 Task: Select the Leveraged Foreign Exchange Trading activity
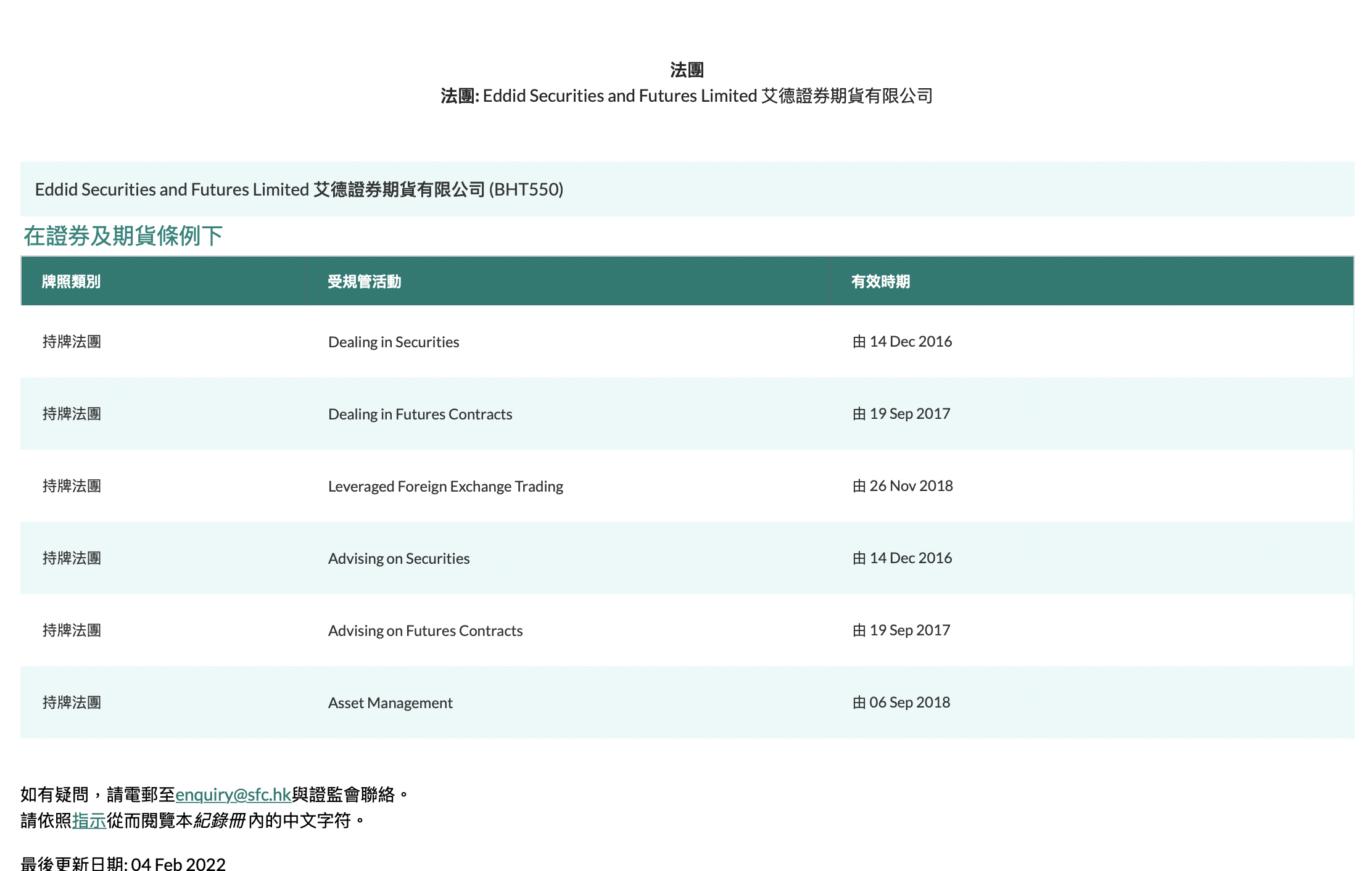445,486
